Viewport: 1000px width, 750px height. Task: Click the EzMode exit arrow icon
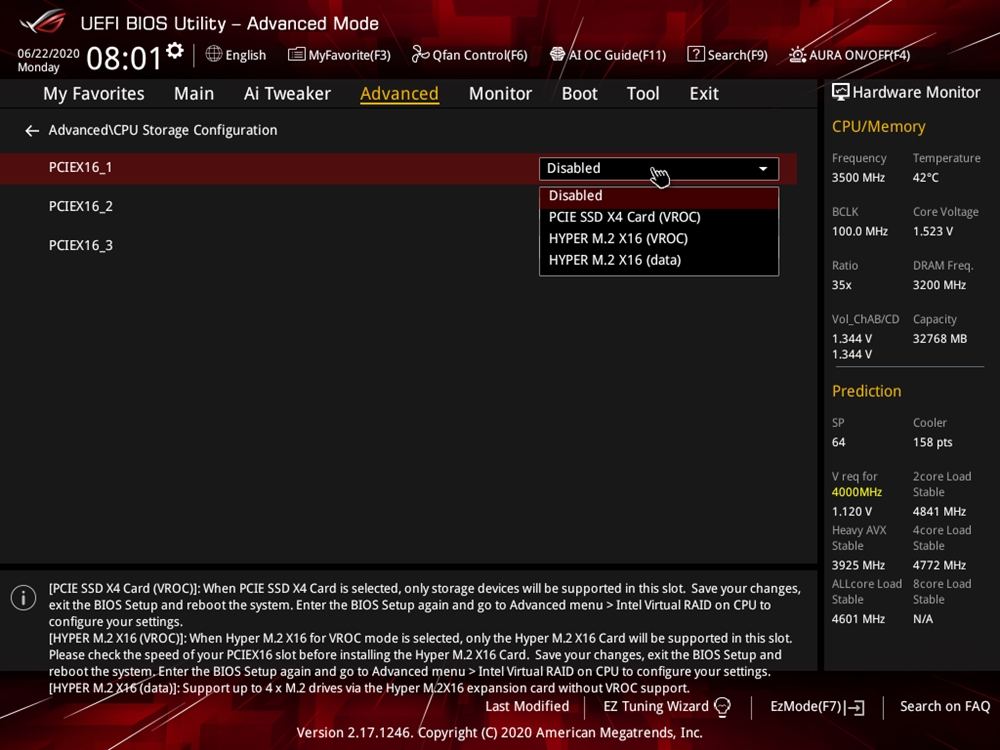pos(855,707)
